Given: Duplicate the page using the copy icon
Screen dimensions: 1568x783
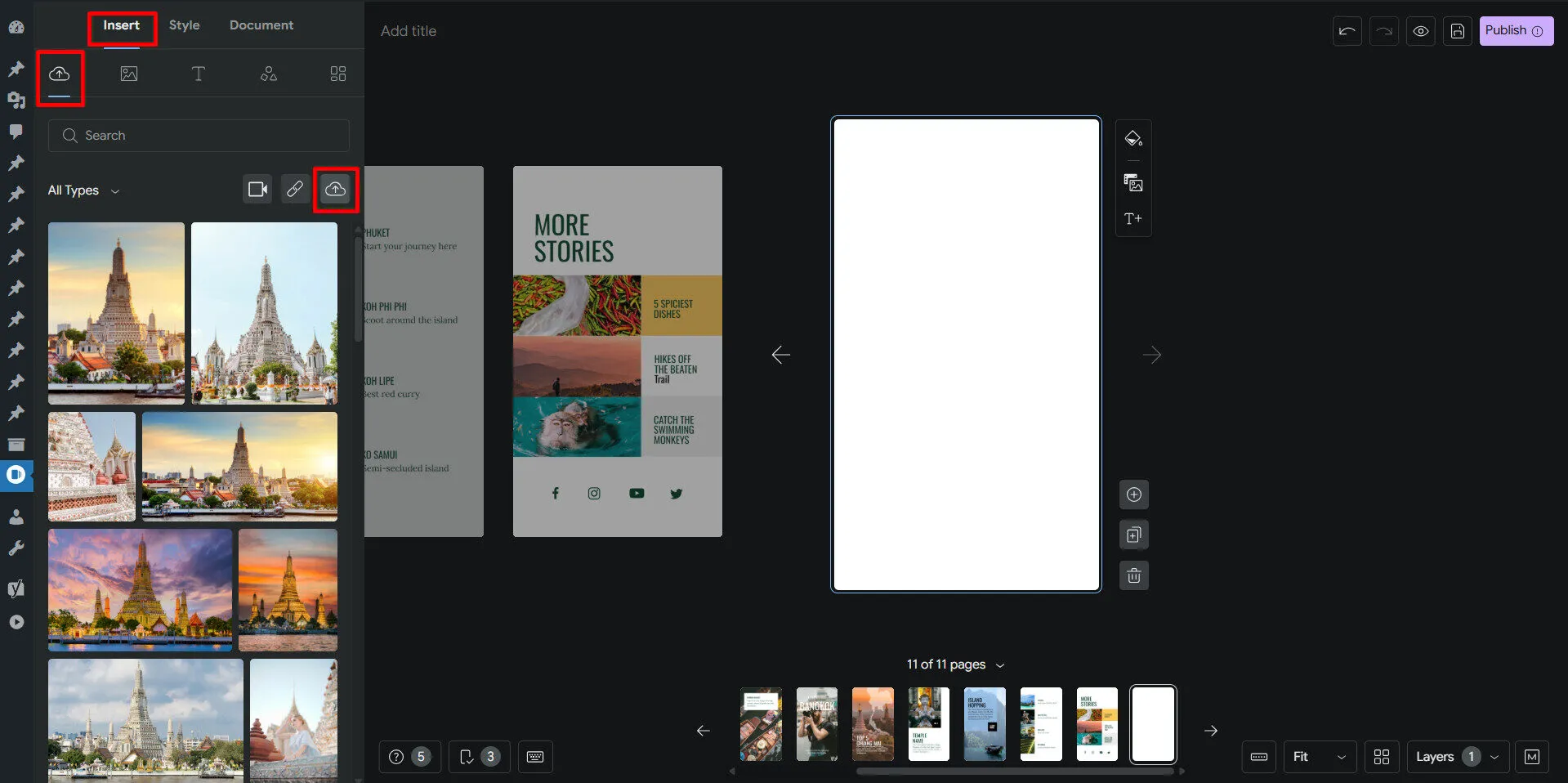Looking at the screenshot, I should (1133, 535).
